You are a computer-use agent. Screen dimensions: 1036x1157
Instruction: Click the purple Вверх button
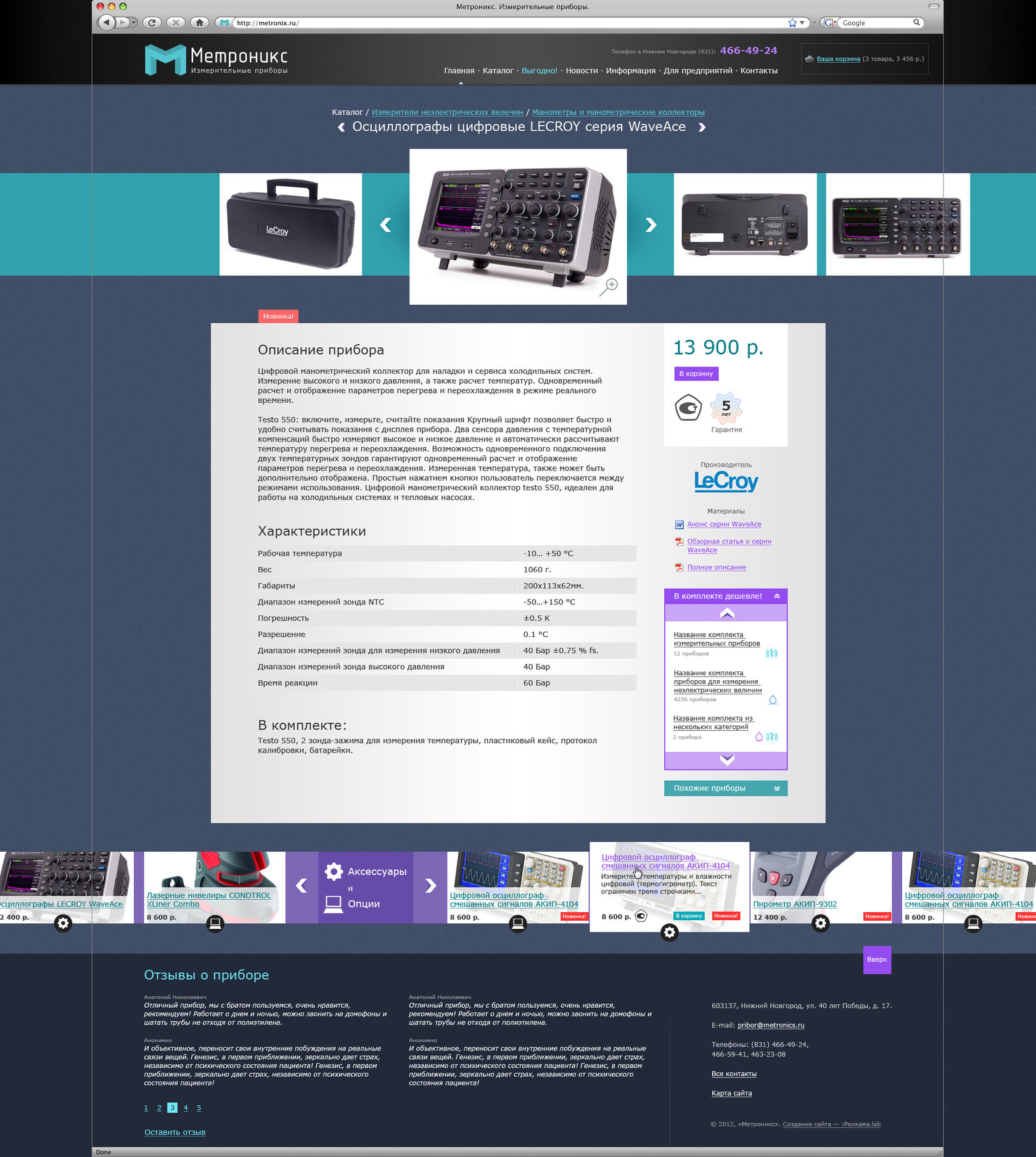(x=877, y=960)
